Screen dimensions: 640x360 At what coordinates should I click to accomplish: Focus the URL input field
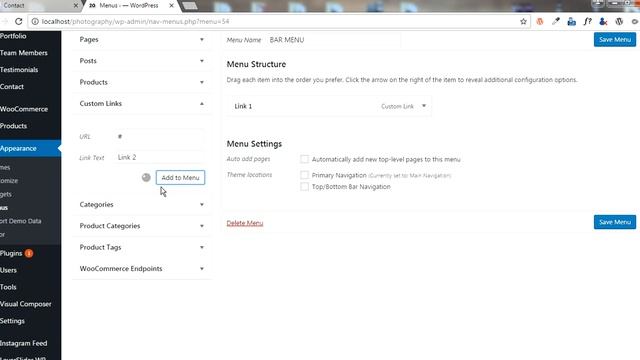pyautogui.click(x=160, y=136)
